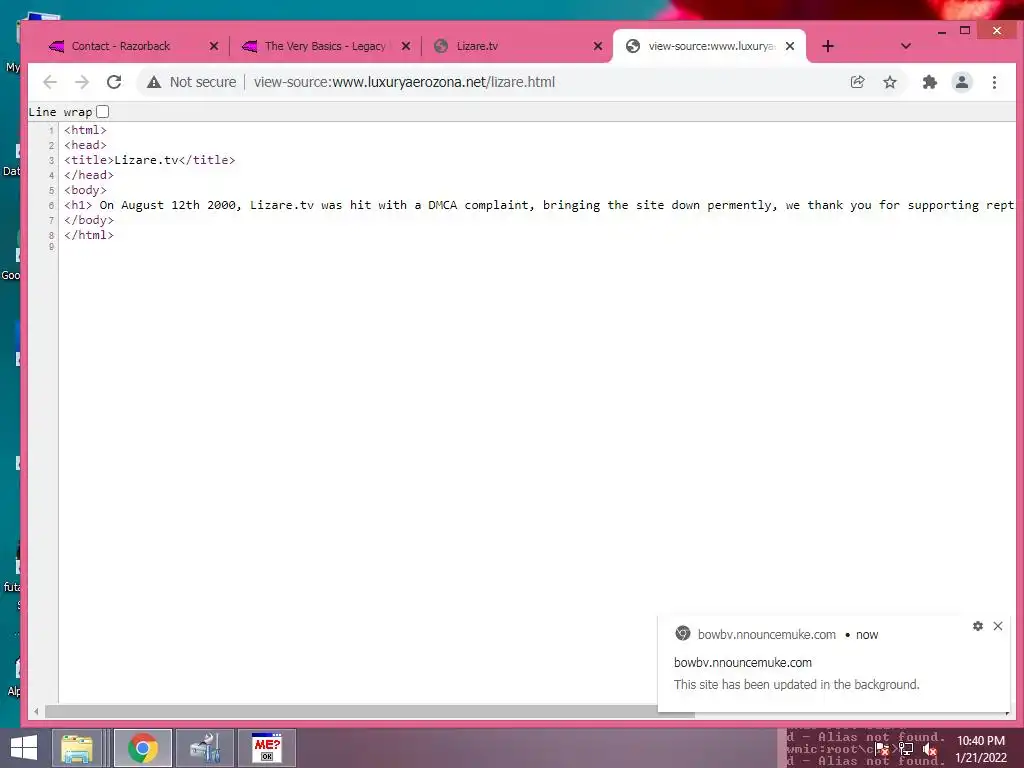Minimize the Chrome window

coord(942,31)
